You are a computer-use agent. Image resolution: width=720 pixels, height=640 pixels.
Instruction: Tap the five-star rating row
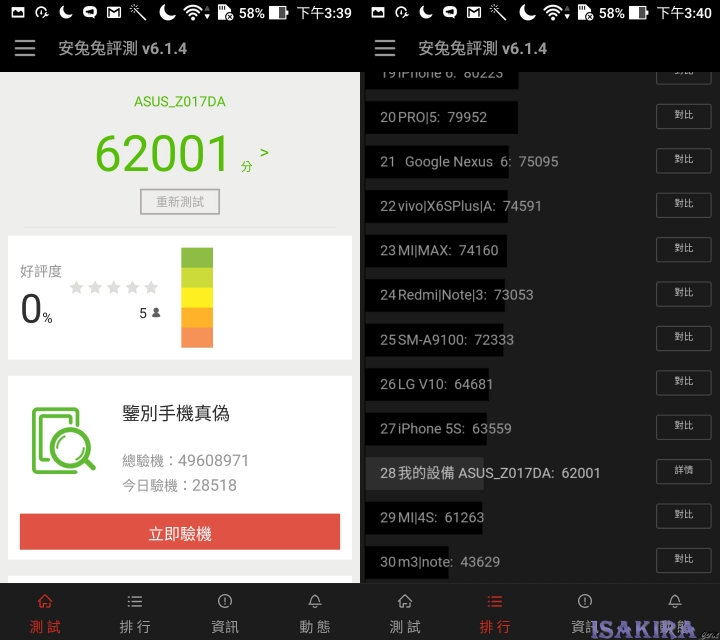click(114, 288)
